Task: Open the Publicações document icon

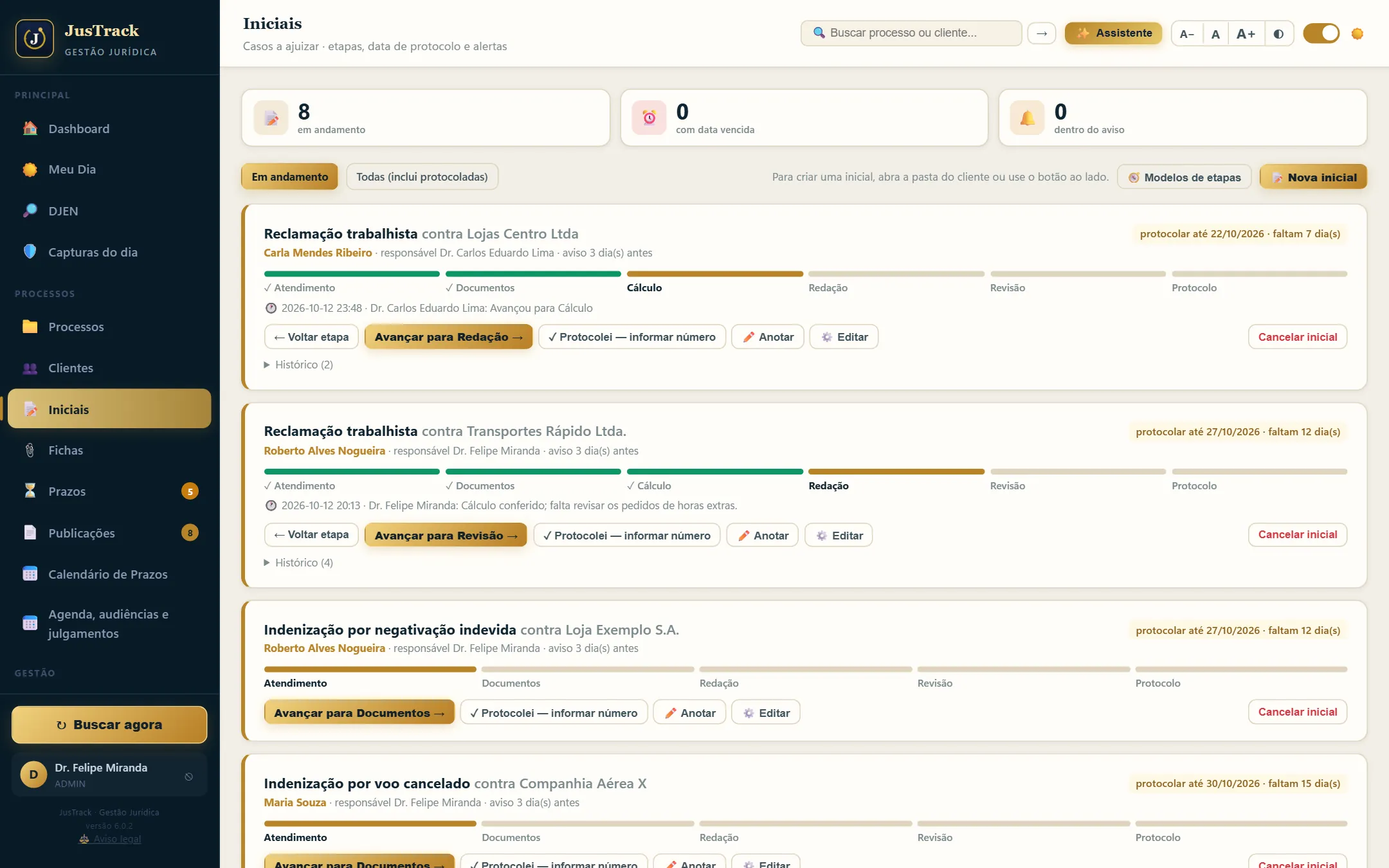Action: click(x=30, y=533)
